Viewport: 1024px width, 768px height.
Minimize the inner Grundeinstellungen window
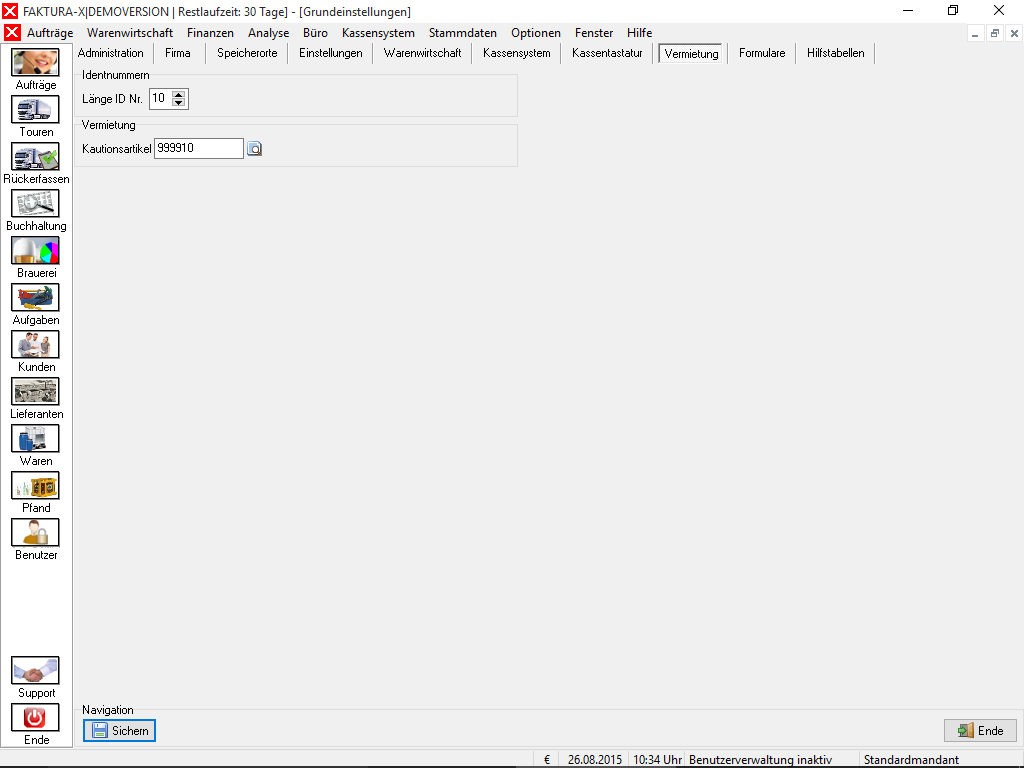click(x=975, y=33)
